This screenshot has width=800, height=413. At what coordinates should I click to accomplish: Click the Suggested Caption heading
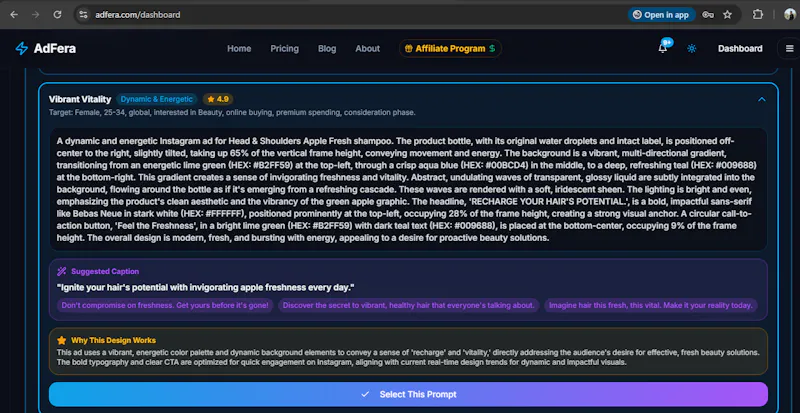point(105,271)
